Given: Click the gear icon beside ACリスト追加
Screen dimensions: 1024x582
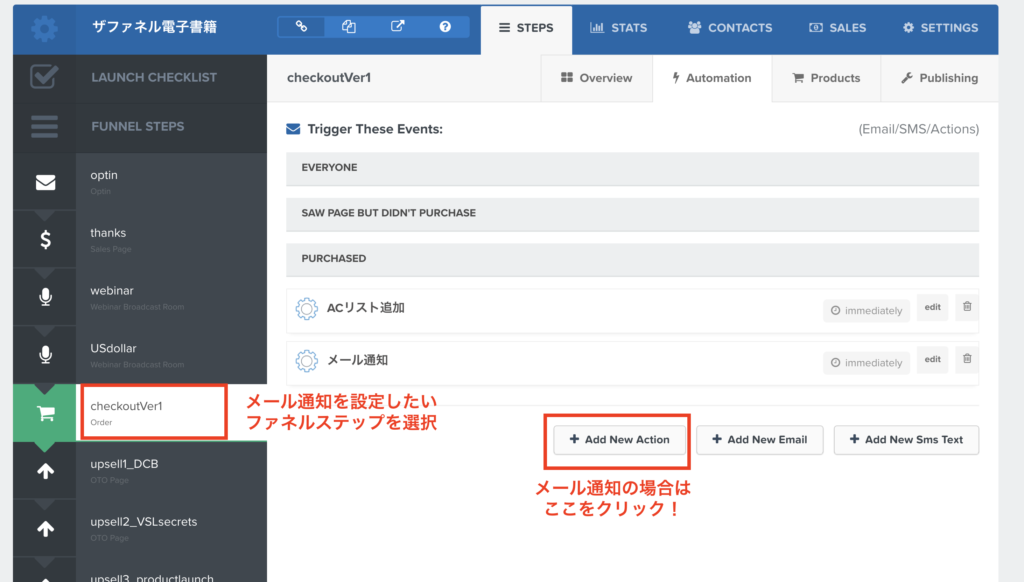Looking at the screenshot, I should coord(306,308).
